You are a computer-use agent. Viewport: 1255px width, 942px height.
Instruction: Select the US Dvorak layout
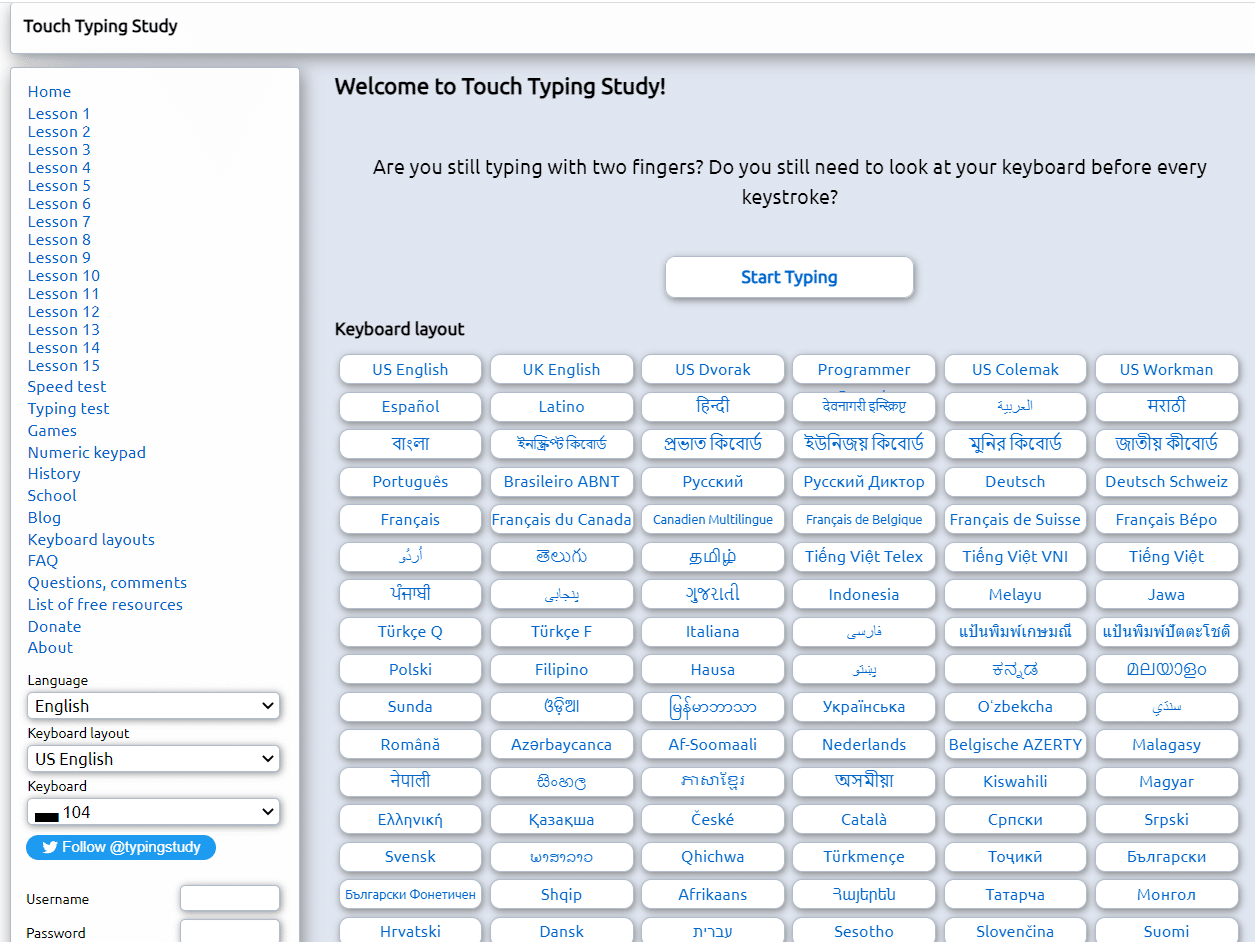click(713, 369)
